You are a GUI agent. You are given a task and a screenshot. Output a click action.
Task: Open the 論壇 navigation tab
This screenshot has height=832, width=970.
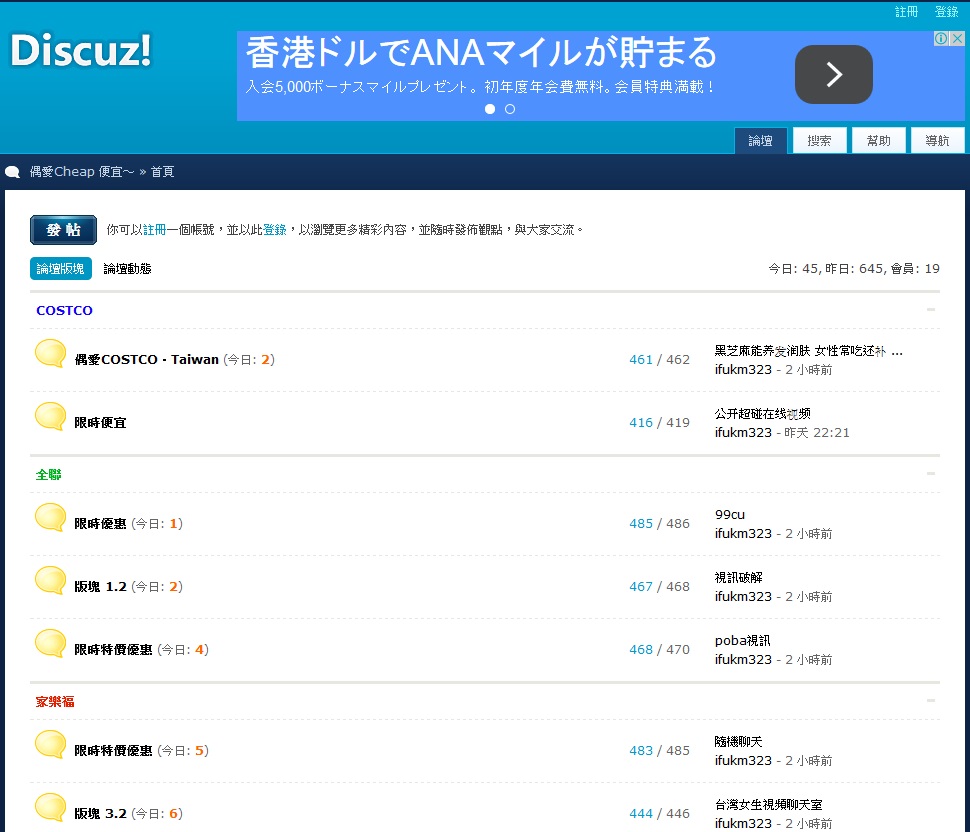click(x=760, y=140)
